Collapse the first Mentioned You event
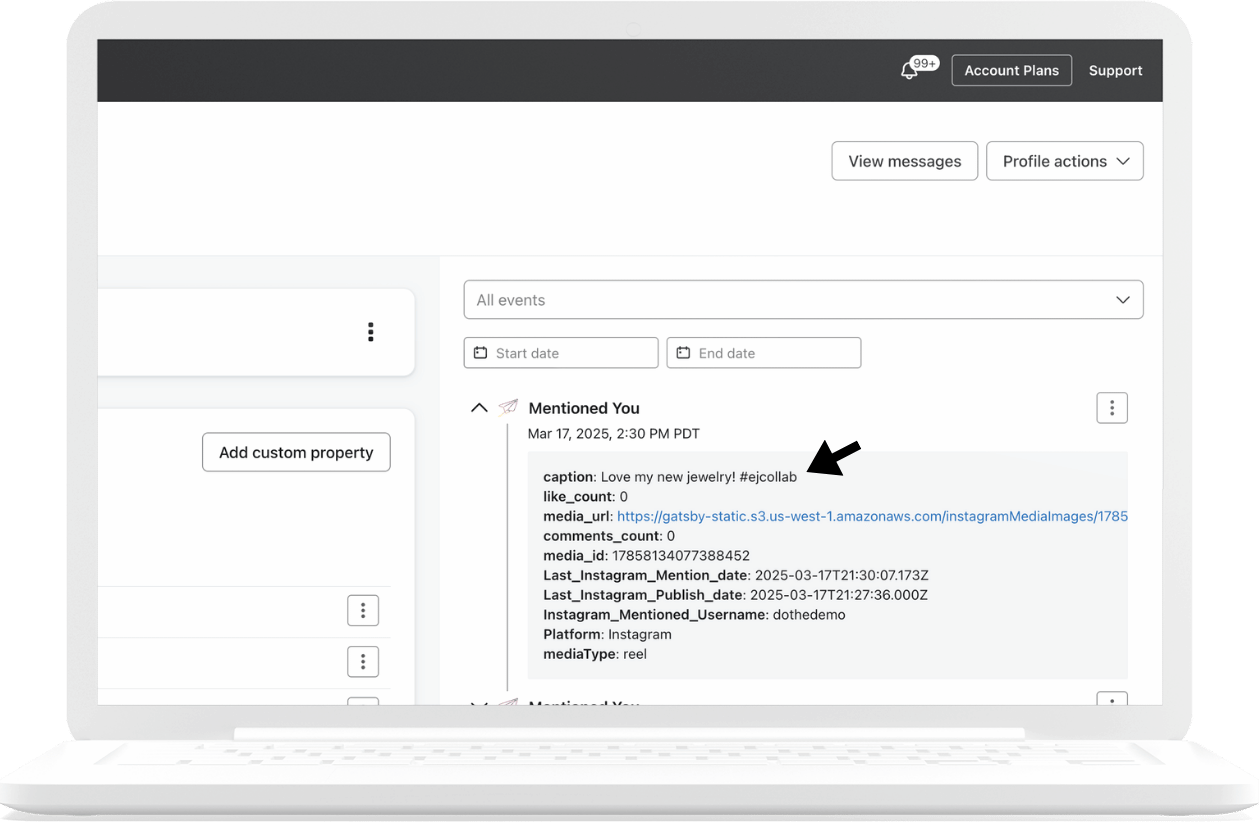This screenshot has height=822, width=1259. (x=479, y=408)
